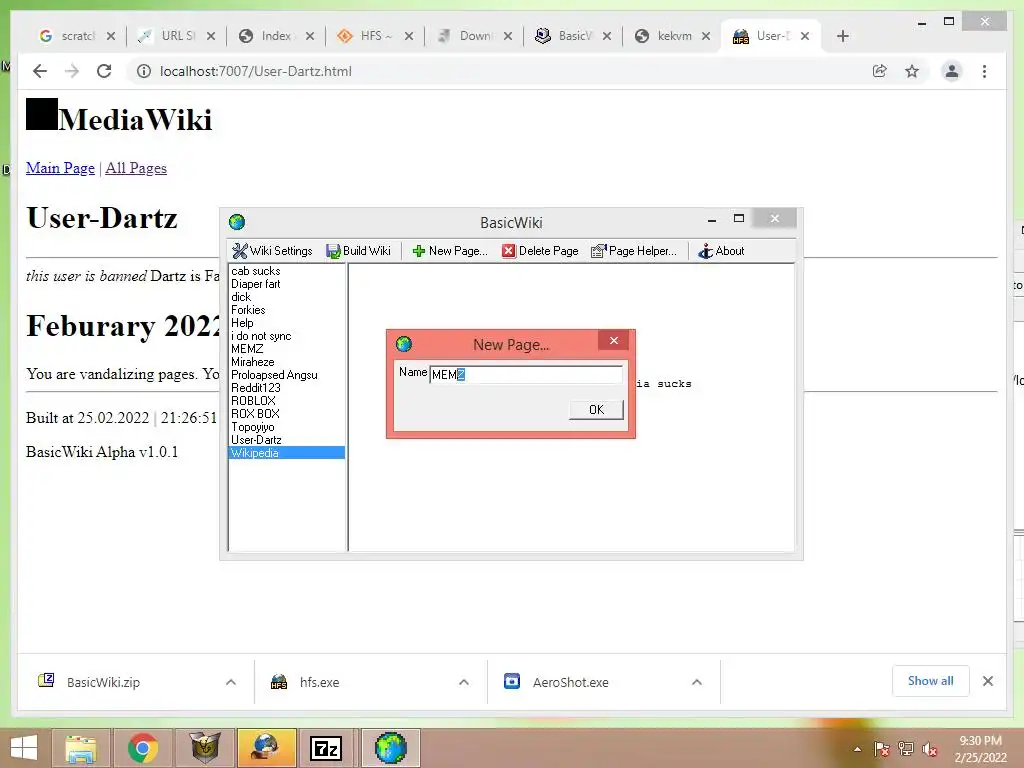The height and width of the screenshot is (768, 1024).
Task: Expand options for AeroShot.exe download
Action: click(697, 682)
